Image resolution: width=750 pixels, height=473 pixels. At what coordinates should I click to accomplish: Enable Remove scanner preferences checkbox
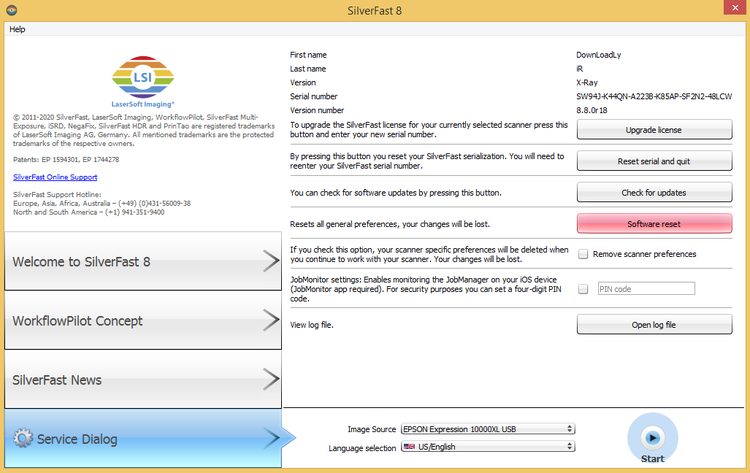[583, 254]
